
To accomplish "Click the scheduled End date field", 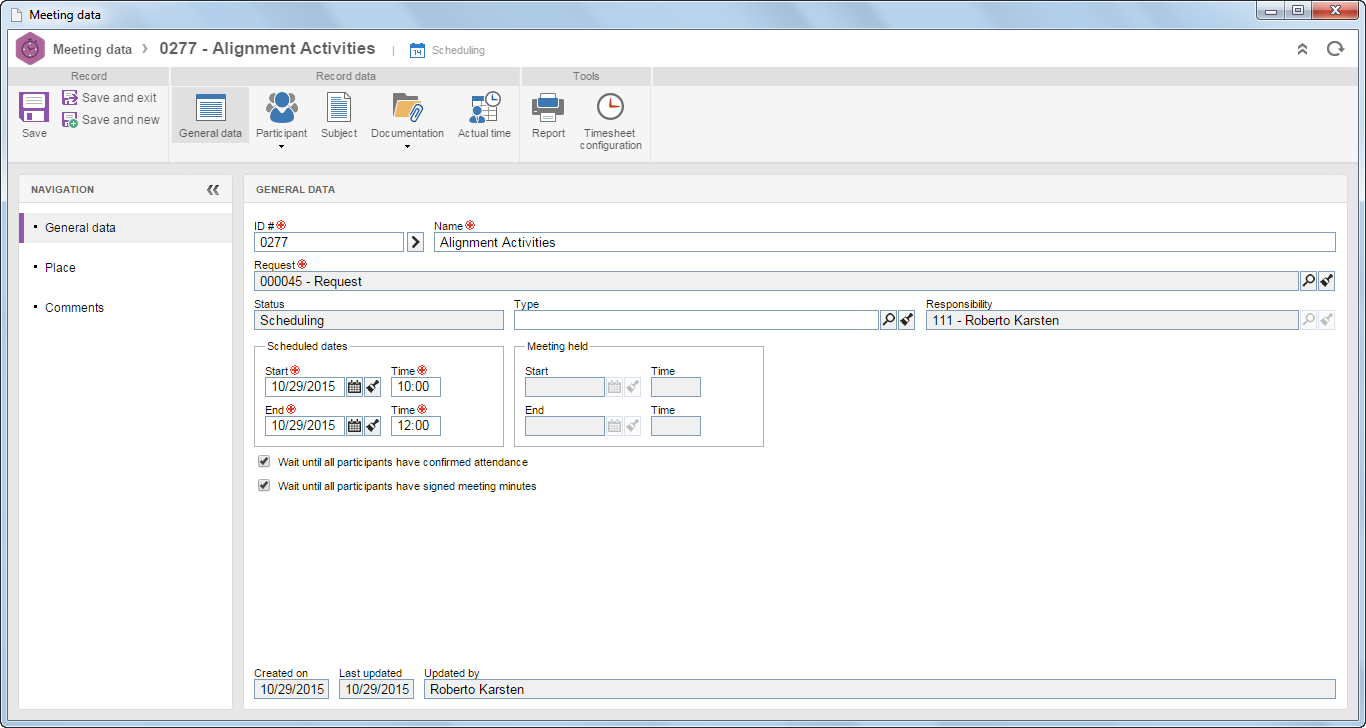I will pos(305,426).
